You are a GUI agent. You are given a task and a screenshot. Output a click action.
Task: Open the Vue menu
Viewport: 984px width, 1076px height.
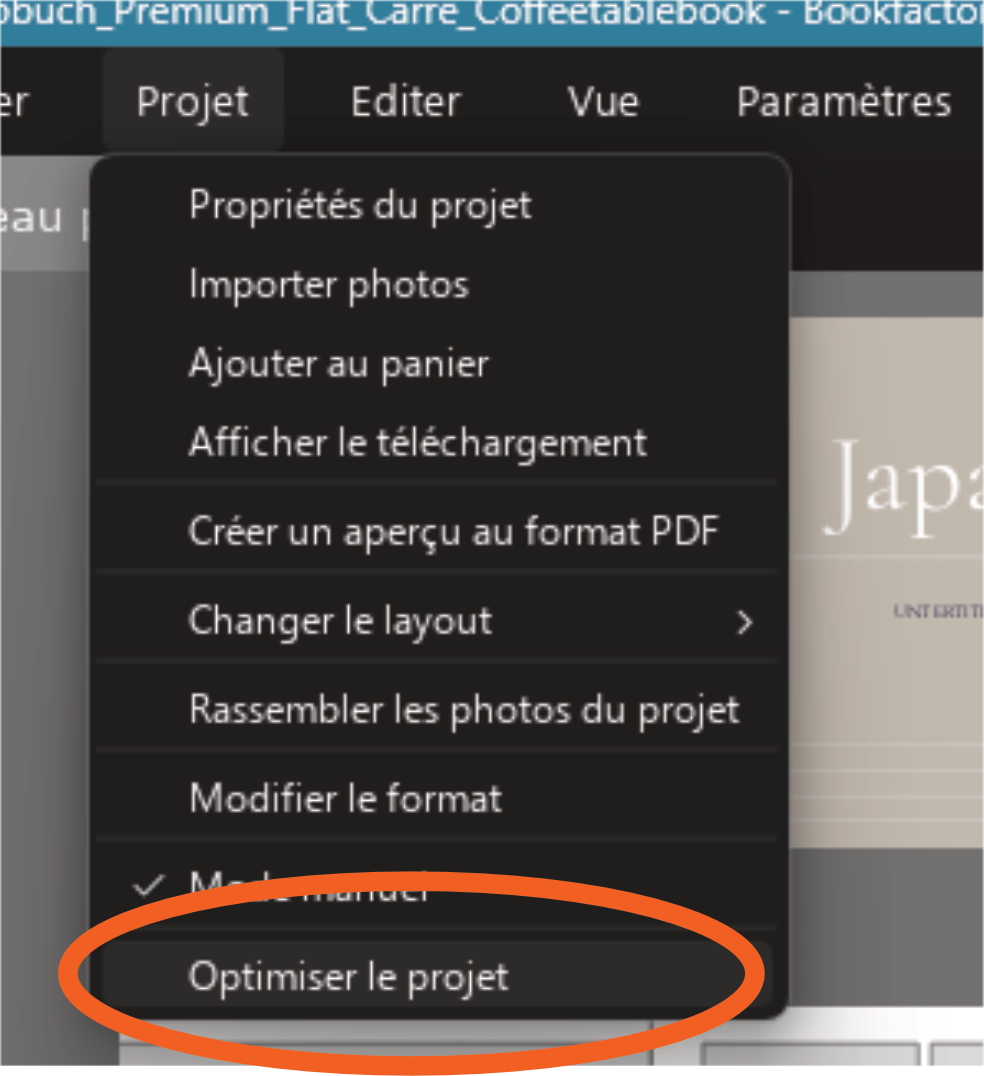603,102
